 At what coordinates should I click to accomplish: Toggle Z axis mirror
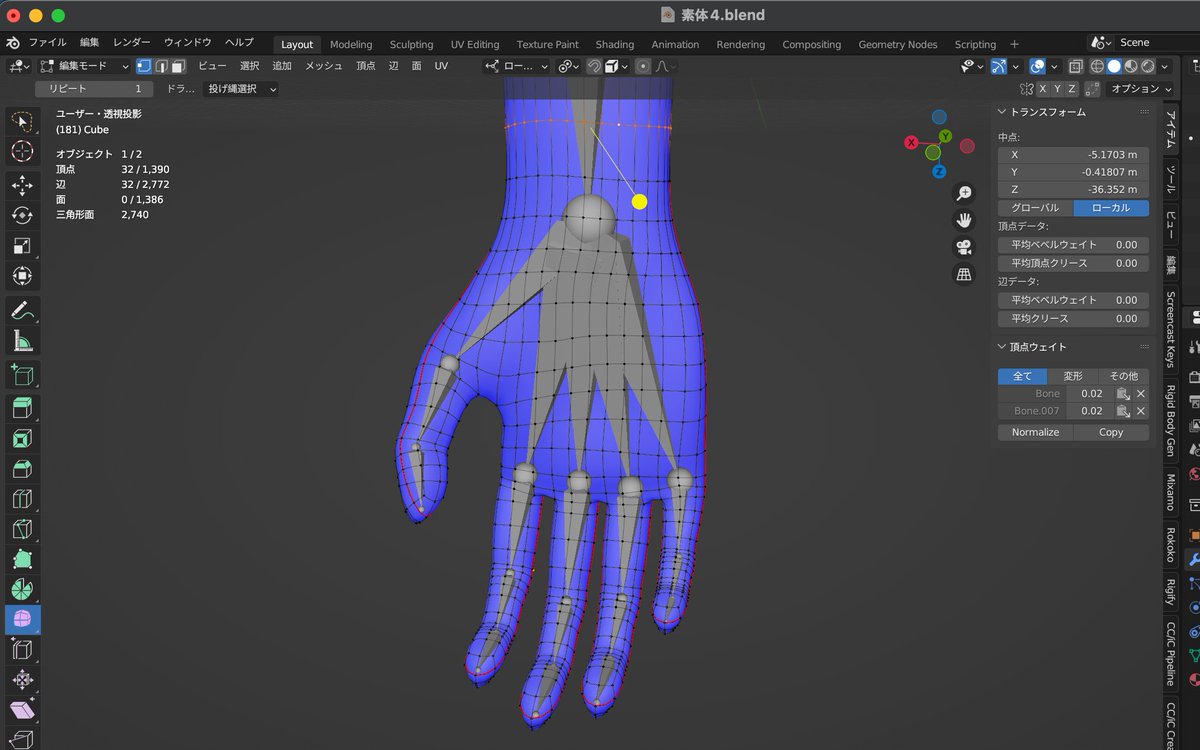pyautogui.click(x=1072, y=89)
